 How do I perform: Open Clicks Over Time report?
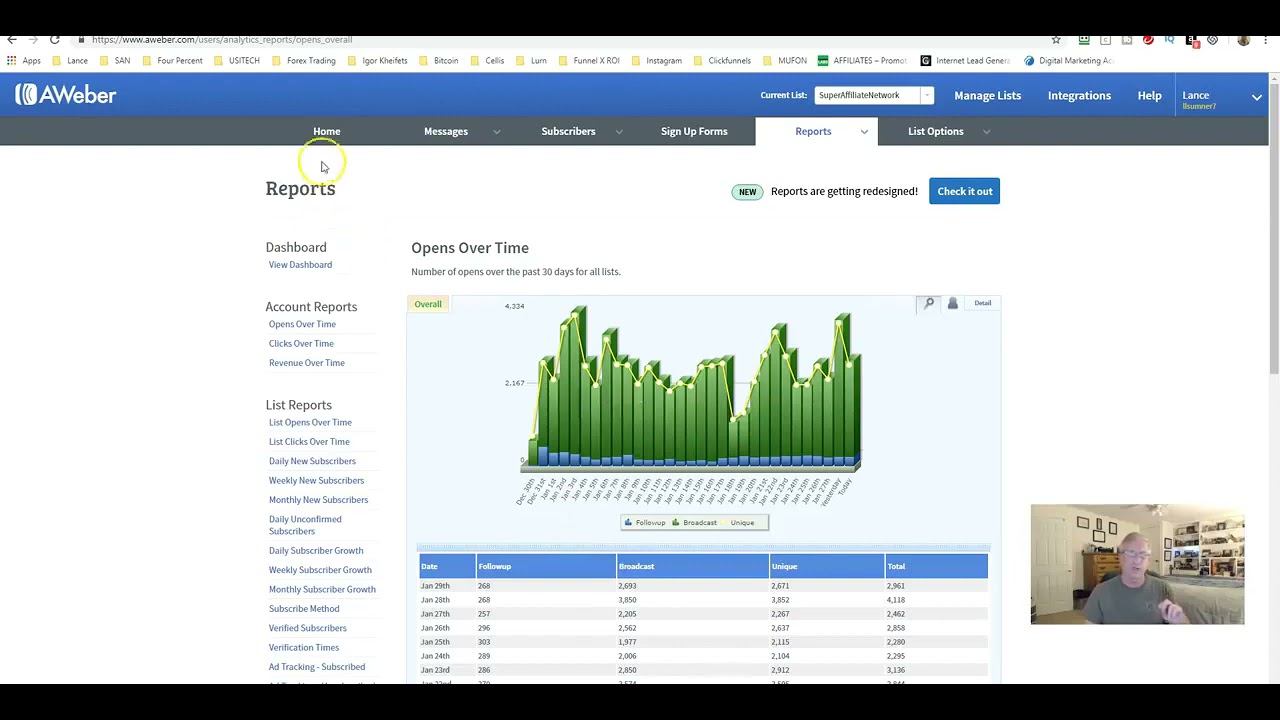pyautogui.click(x=301, y=343)
